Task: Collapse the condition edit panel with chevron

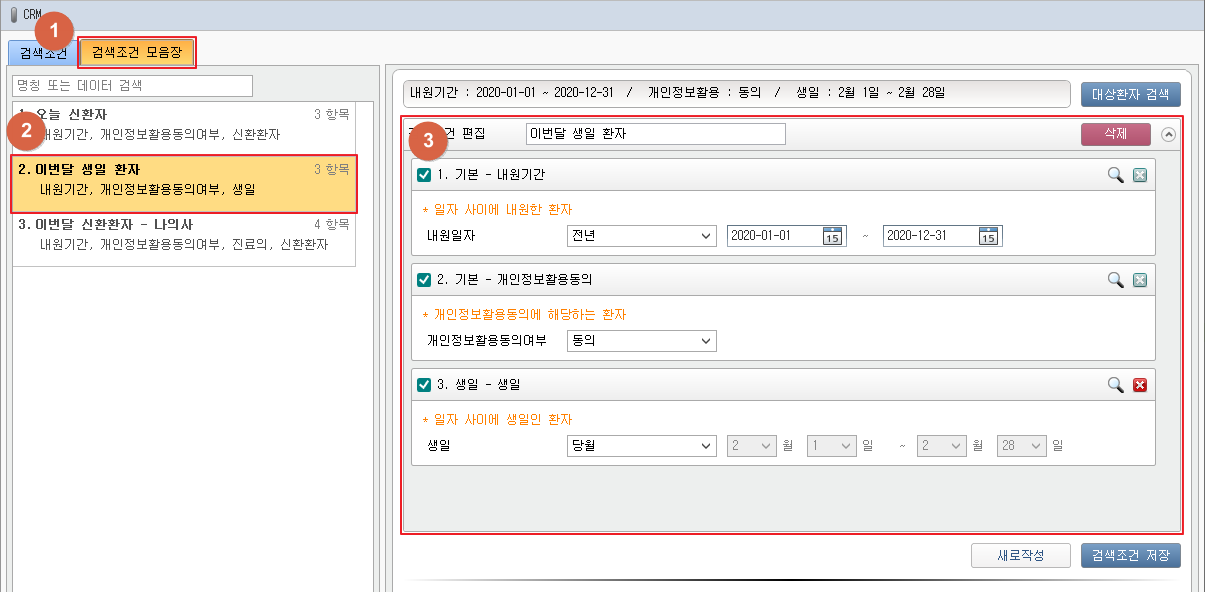Action: (1168, 134)
